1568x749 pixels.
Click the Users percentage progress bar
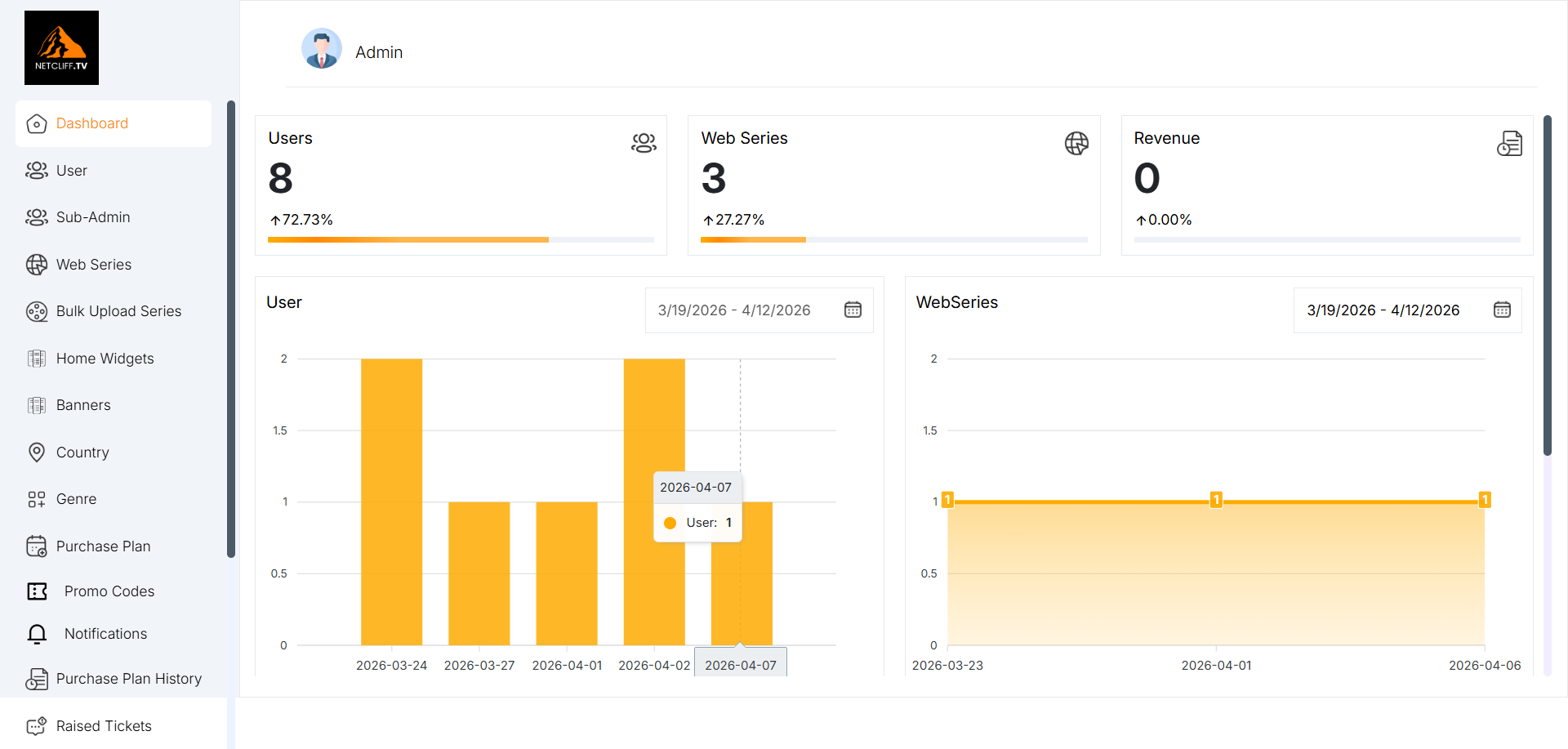pyautogui.click(x=461, y=239)
